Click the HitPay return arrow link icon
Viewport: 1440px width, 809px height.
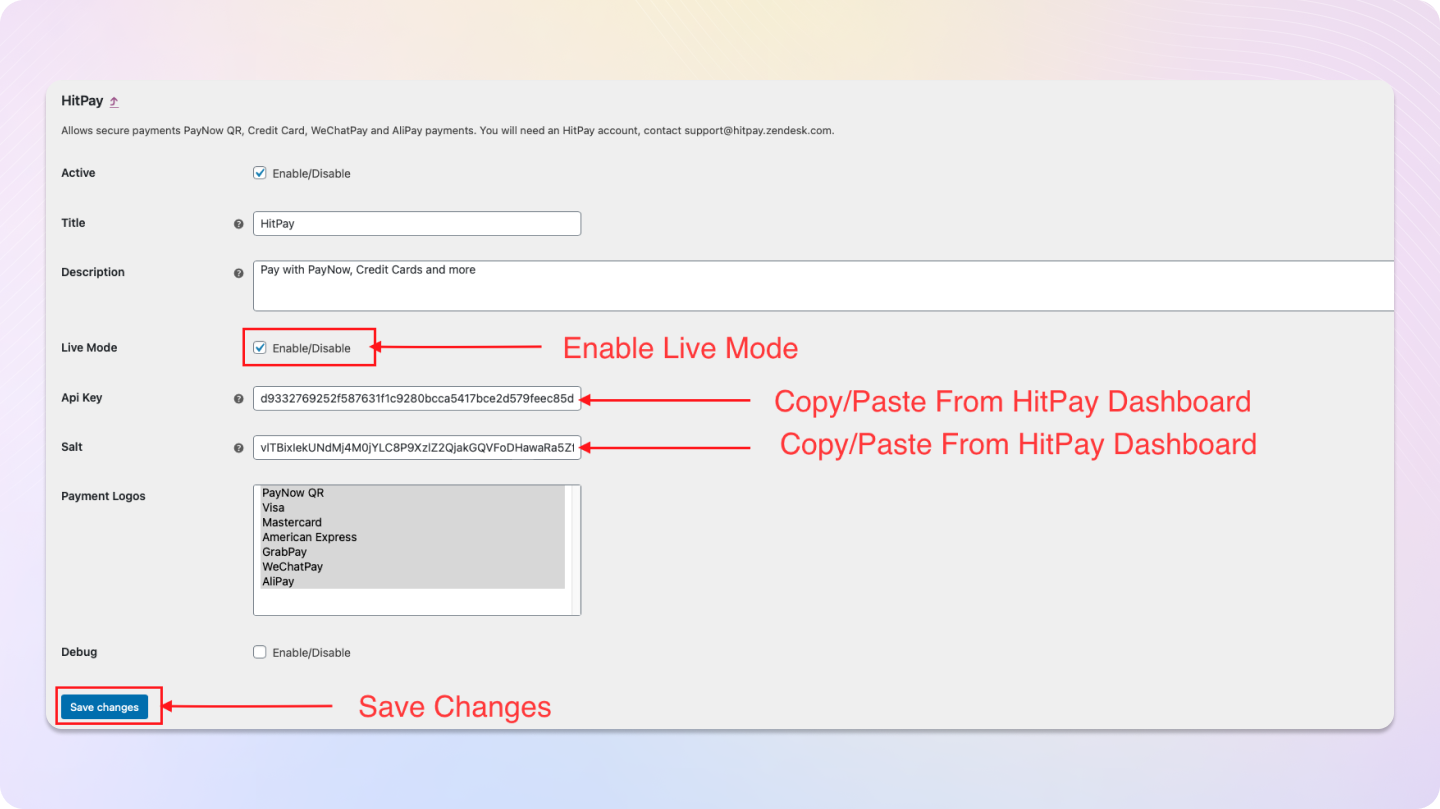tap(114, 102)
